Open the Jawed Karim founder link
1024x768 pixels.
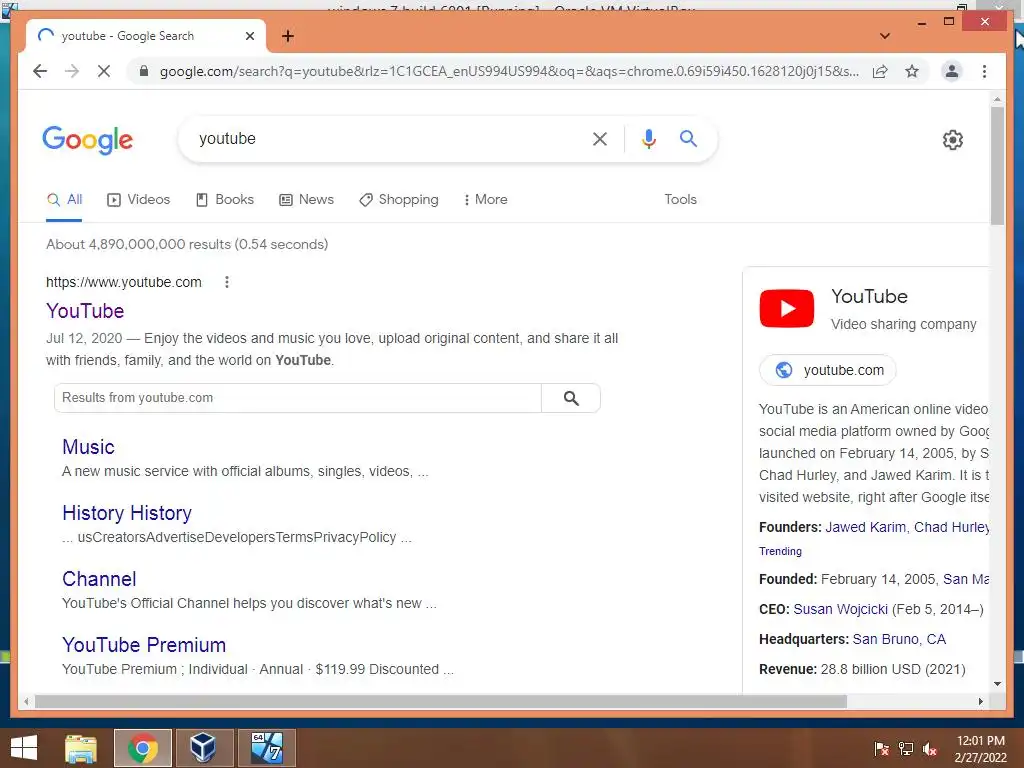(x=865, y=528)
